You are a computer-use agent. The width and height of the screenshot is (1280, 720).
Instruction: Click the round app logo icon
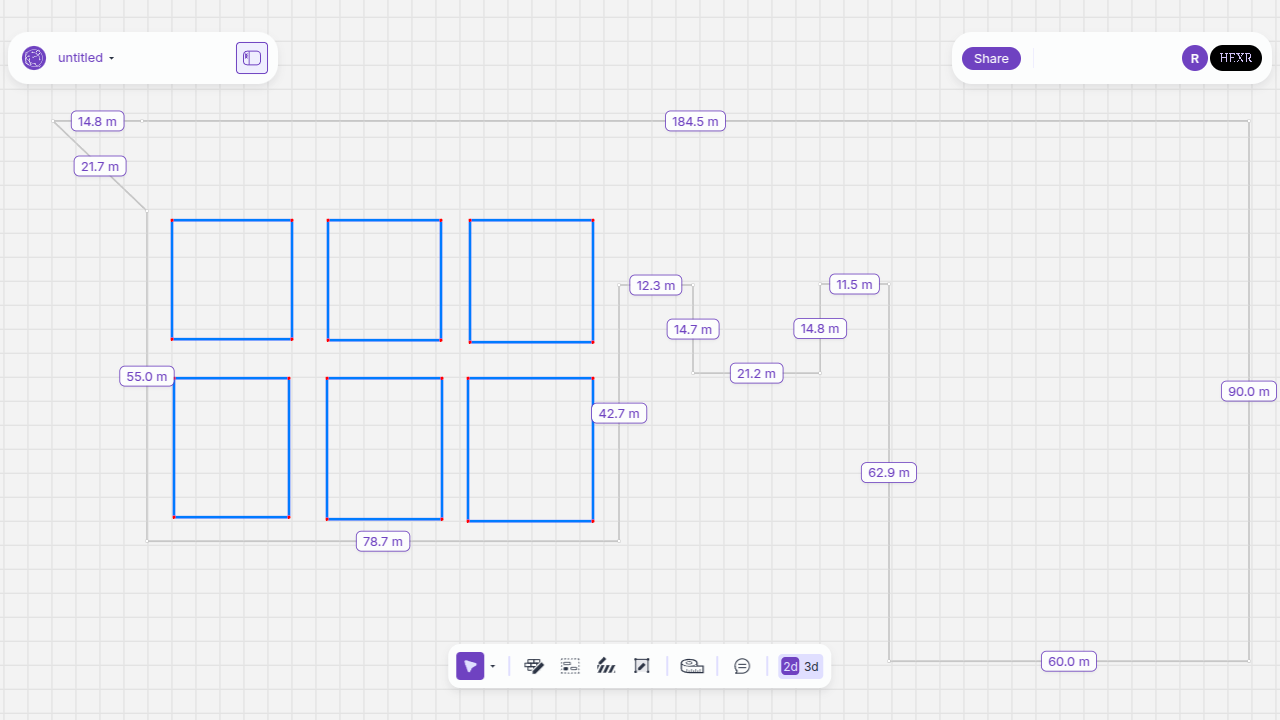tap(34, 58)
